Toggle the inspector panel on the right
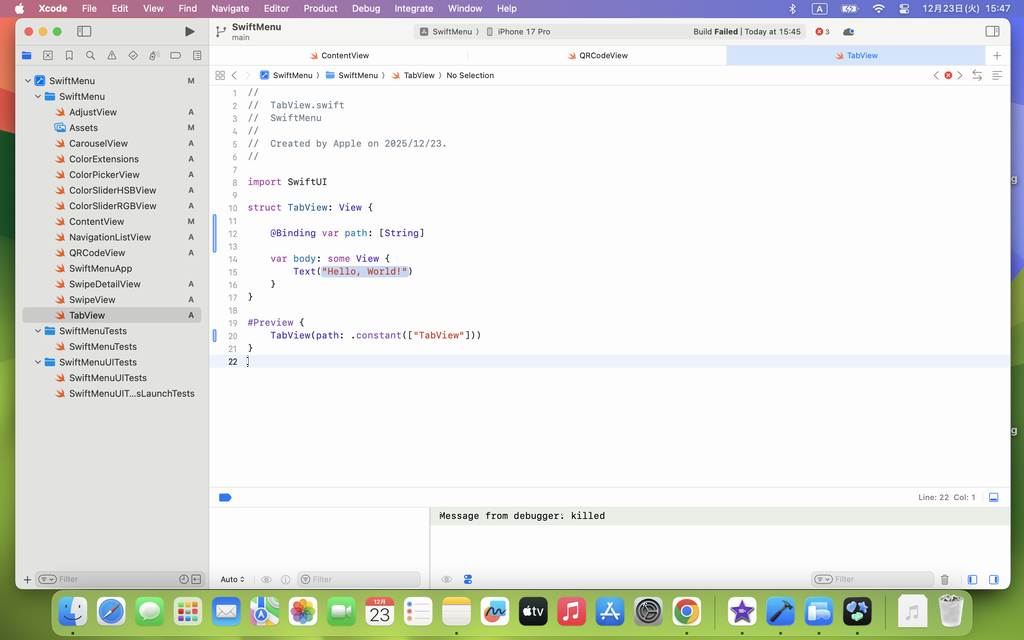1024x640 pixels. (992, 32)
